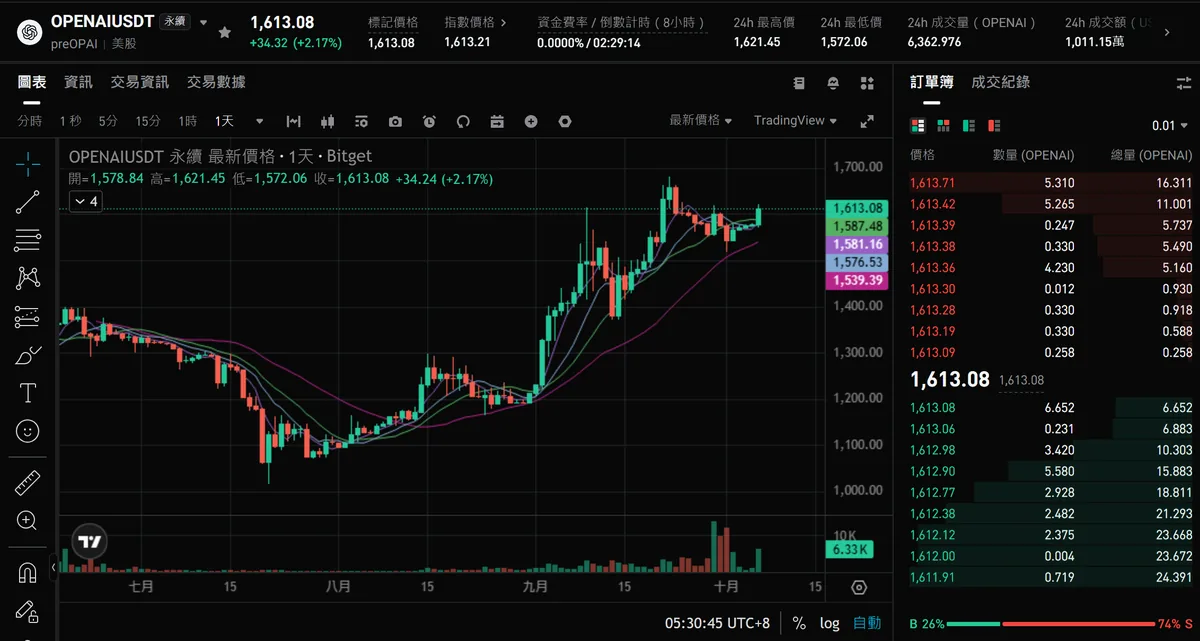Toggle magnet mode for drawings

tap(28, 573)
